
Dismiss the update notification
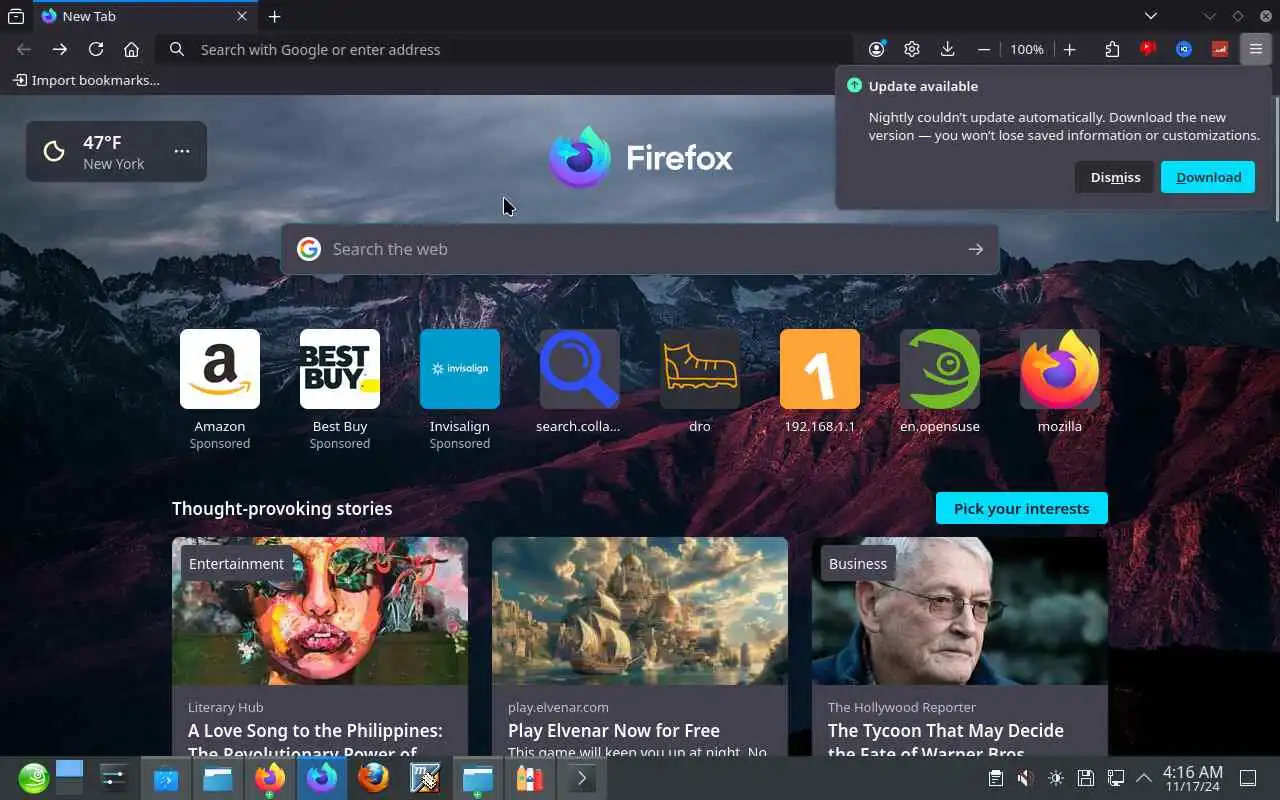click(1115, 177)
